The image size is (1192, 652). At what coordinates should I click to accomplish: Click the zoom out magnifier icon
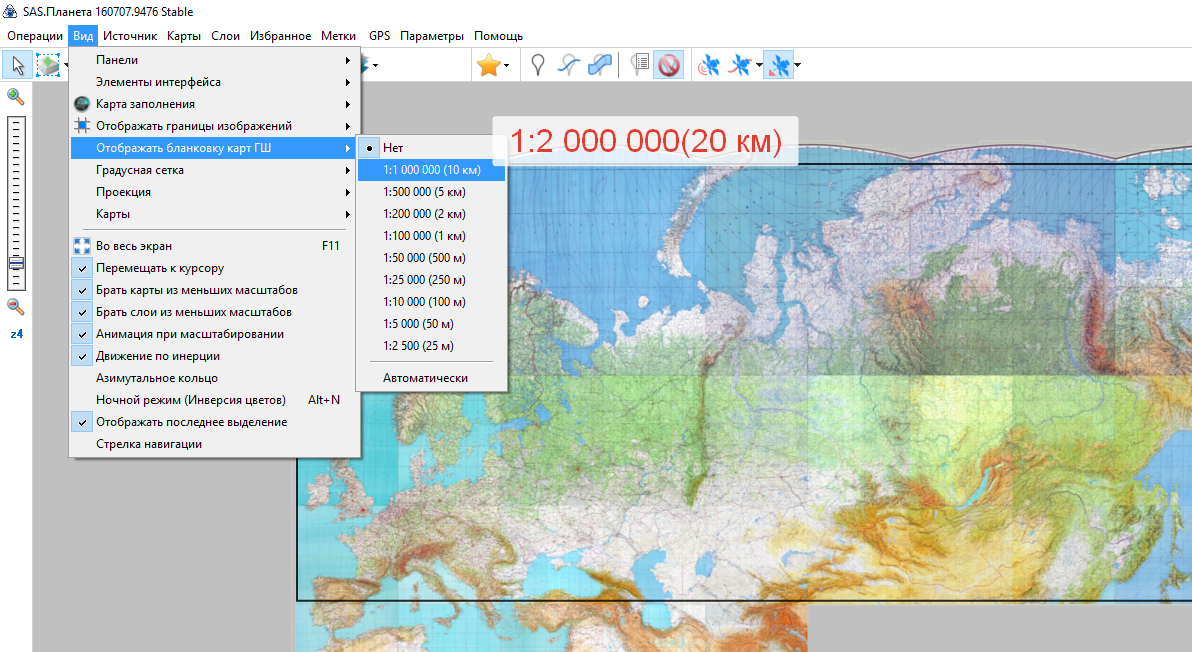[15, 306]
